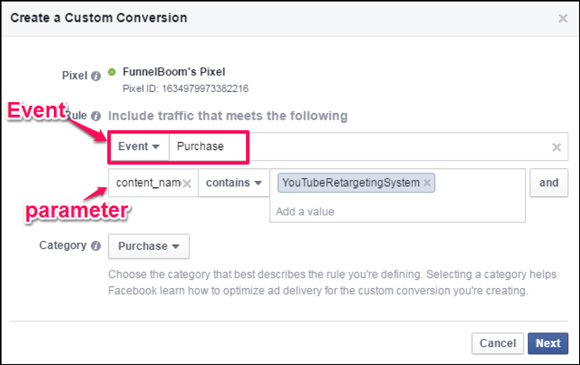
Task: Click the Cancel button
Action: coord(498,343)
